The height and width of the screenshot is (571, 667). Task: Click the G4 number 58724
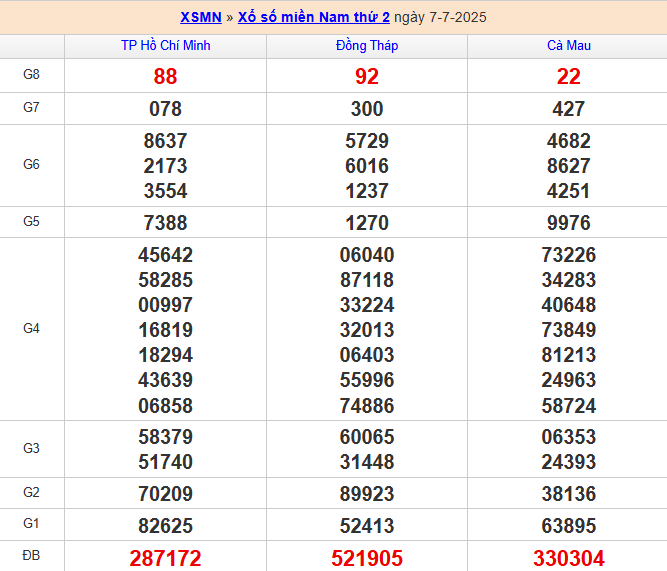tap(569, 406)
